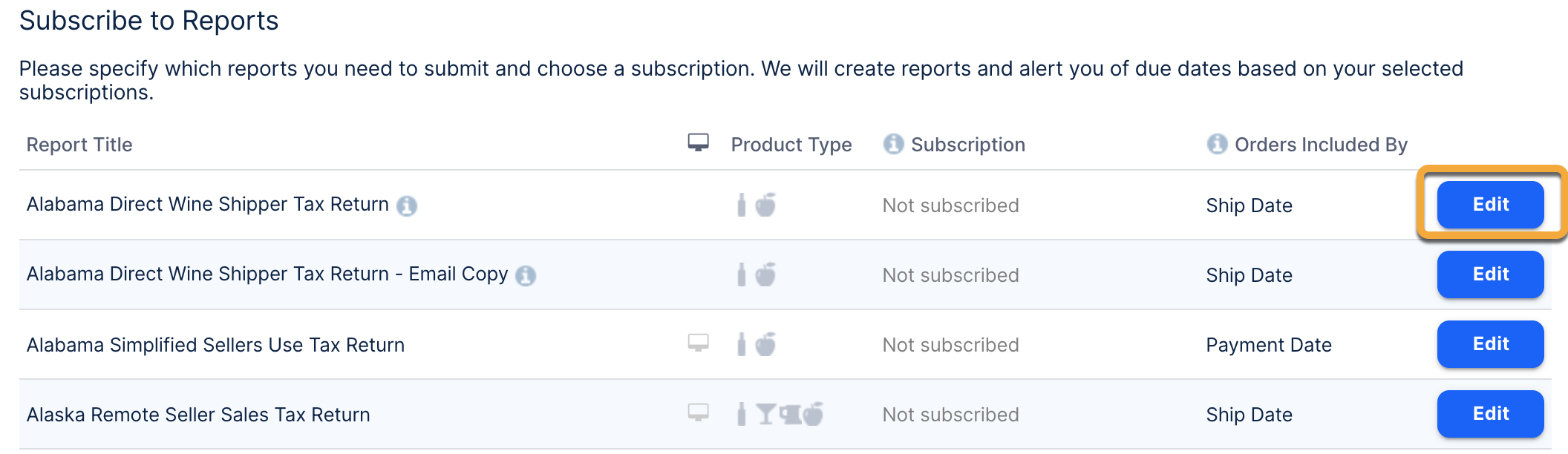
Task: Click info icon beside Alabama Direct Wine Shipper Tax Return
Action: click(x=406, y=205)
